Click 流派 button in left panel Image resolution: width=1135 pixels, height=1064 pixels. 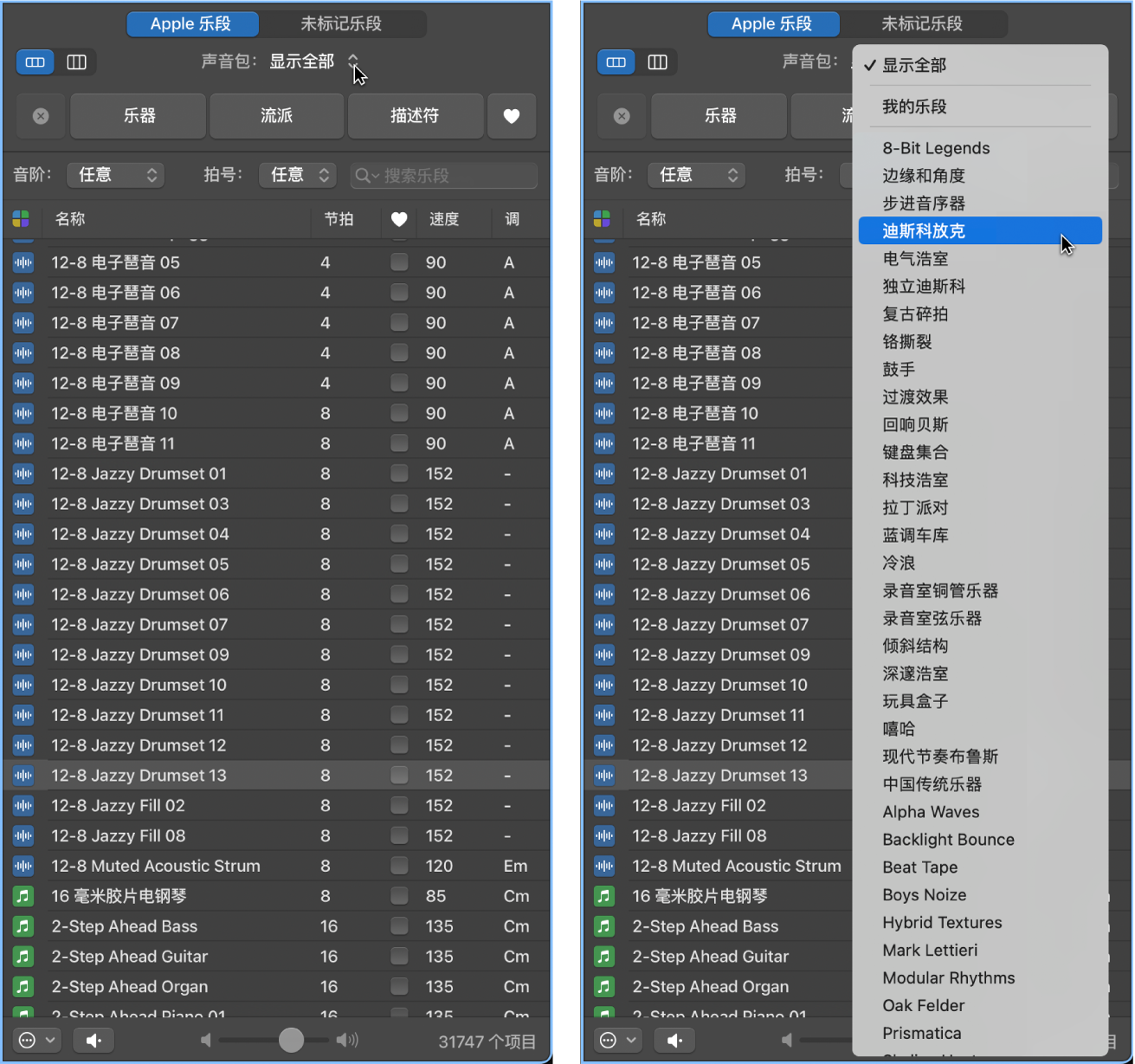coord(277,116)
